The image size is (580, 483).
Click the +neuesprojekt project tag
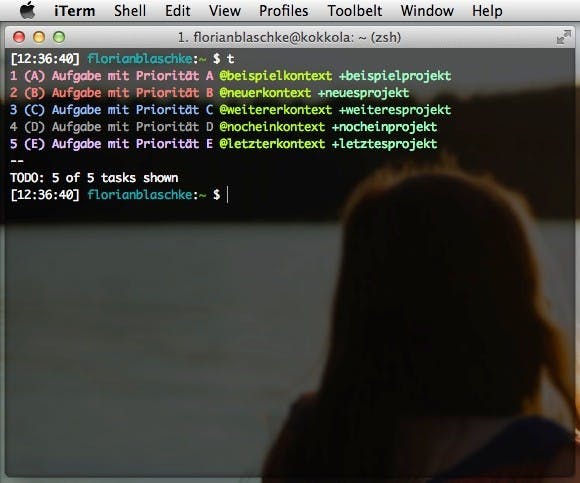(x=364, y=93)
